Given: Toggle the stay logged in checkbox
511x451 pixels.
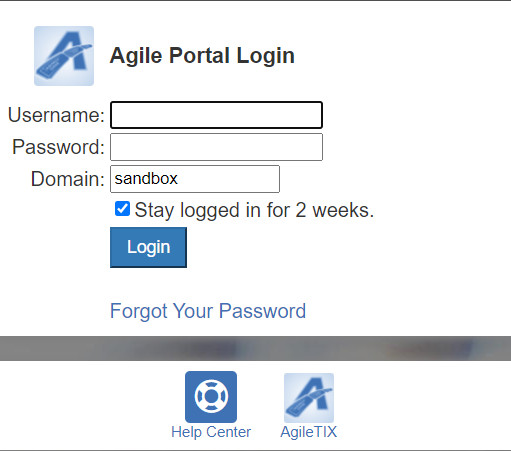Looking at the screenshot, I should click(x=122, y=209).
